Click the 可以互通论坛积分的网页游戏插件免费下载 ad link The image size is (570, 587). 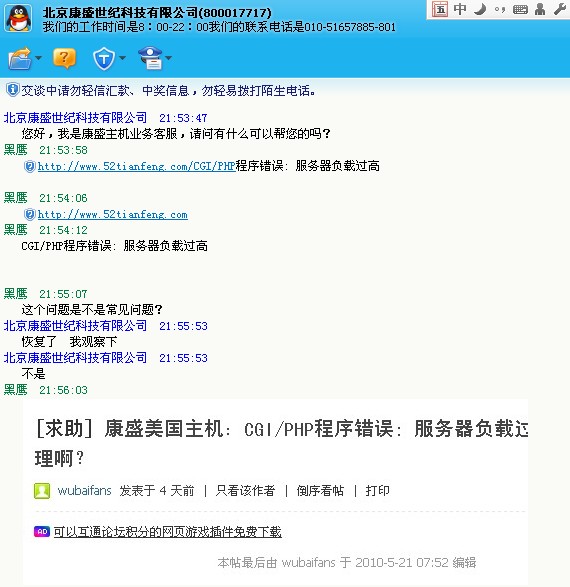[168, 532]
